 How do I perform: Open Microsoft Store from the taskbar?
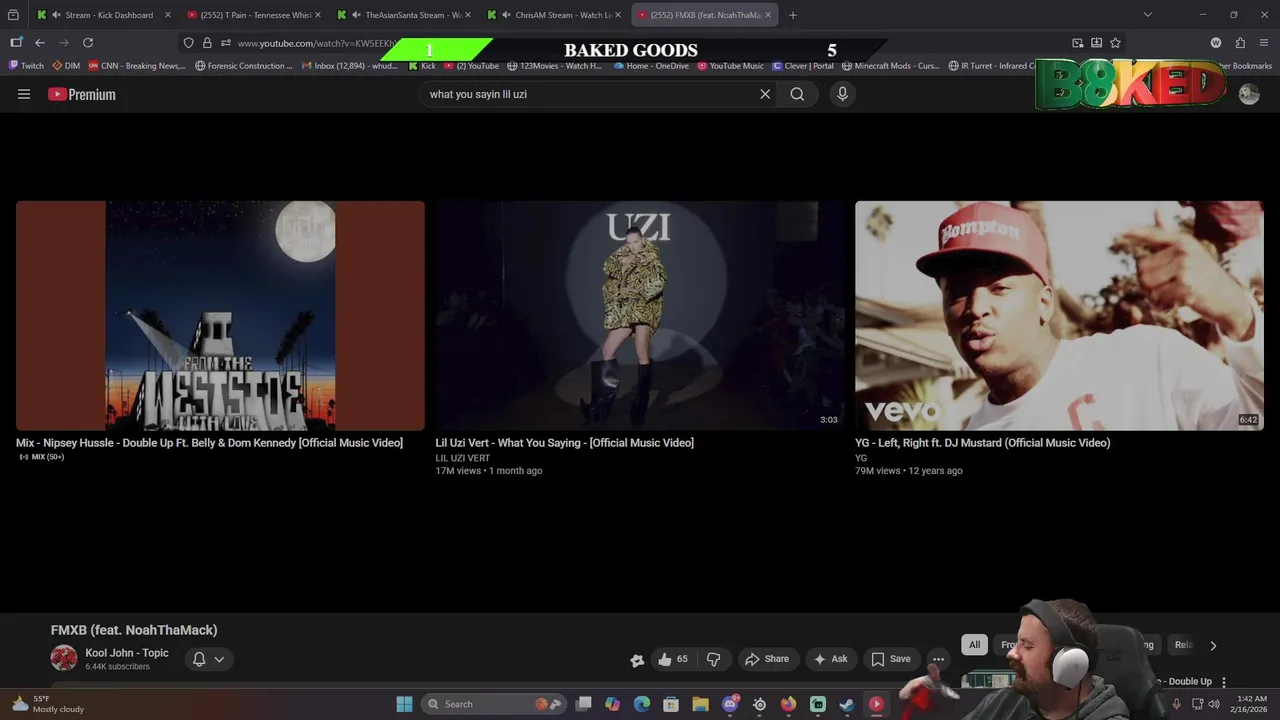(x=671, y=704)
